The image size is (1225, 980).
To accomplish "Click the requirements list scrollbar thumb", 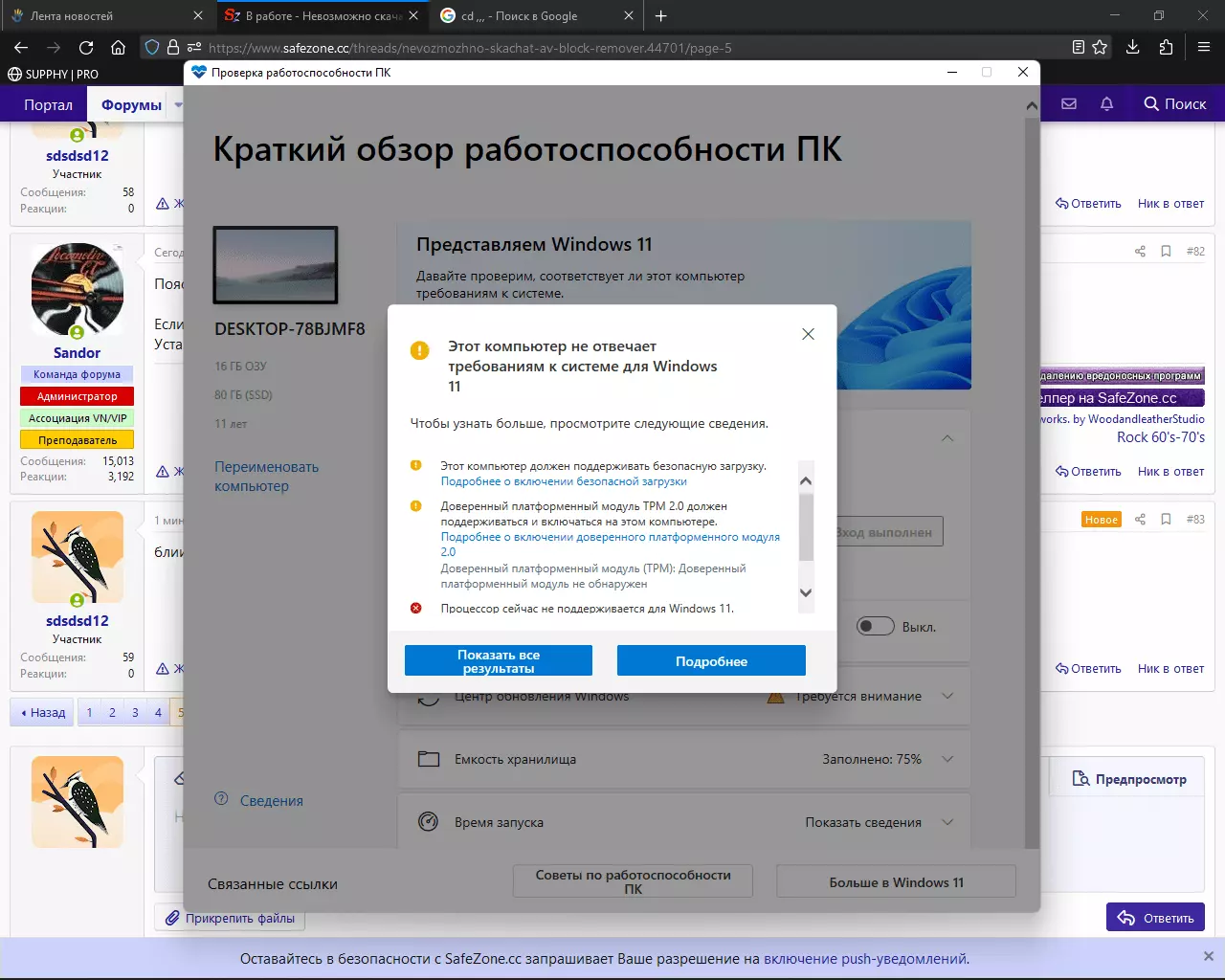I will tap(806, 526).
